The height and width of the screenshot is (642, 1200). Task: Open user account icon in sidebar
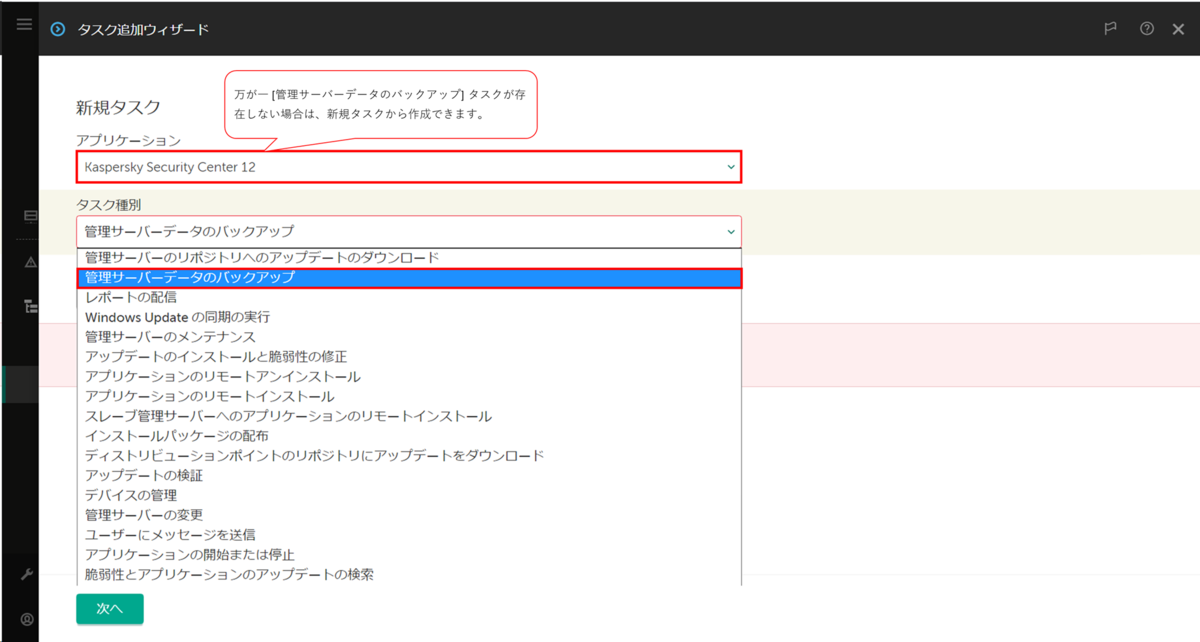(27, 619)
